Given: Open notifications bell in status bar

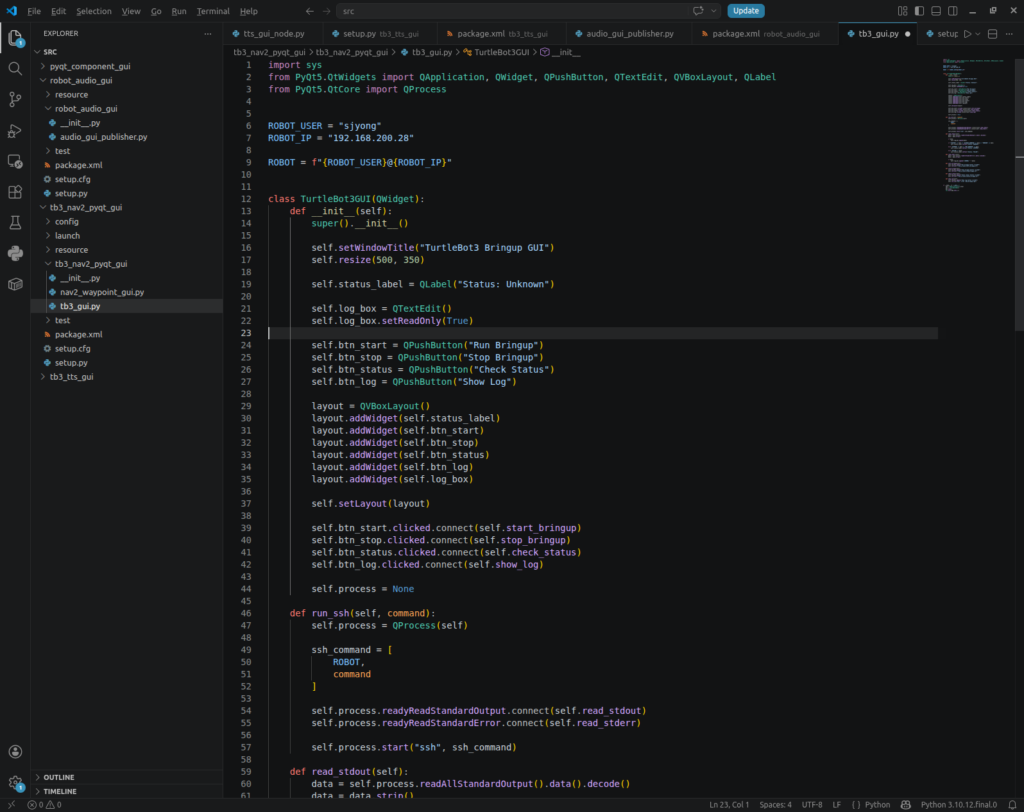Looking at the screenshot, I should point(1012,805).
